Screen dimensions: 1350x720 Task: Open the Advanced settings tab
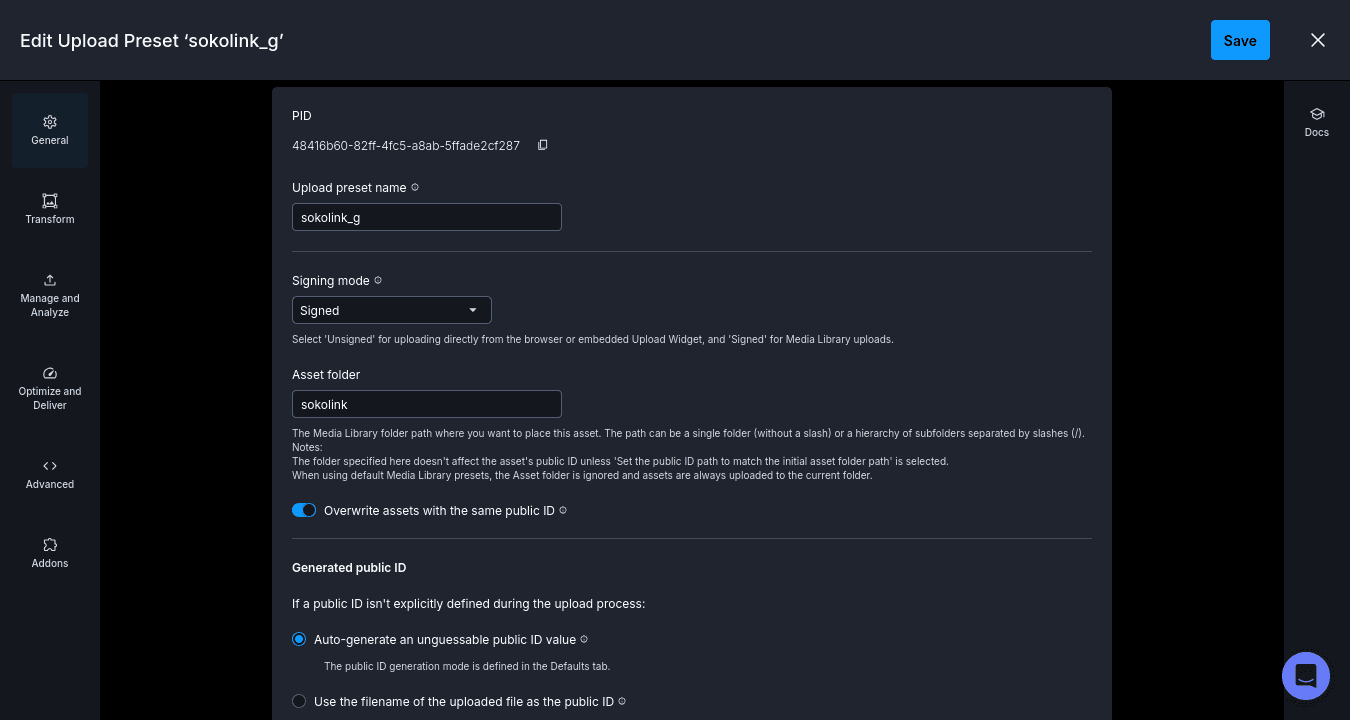coord(50,474)
